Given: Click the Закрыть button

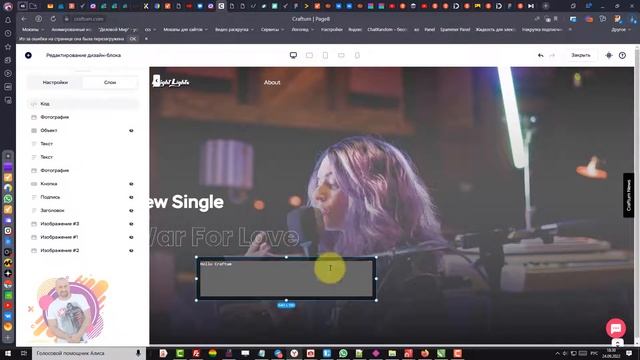Looking at the screenshot, I should tap(580, 55).
